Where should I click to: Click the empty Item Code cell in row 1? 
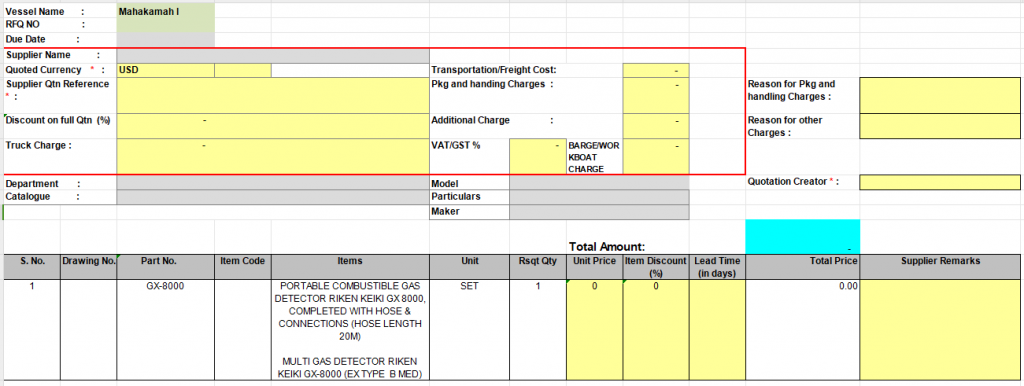pos(242,330)
